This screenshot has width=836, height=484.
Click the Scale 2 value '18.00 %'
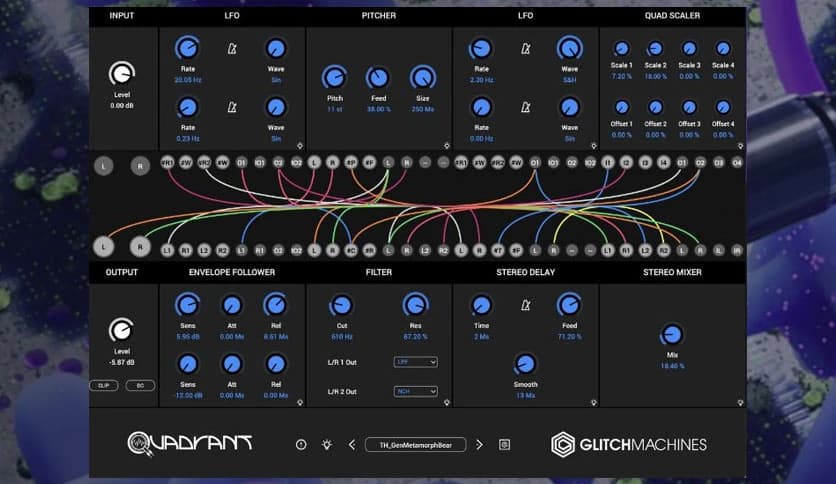coord(656,76)
